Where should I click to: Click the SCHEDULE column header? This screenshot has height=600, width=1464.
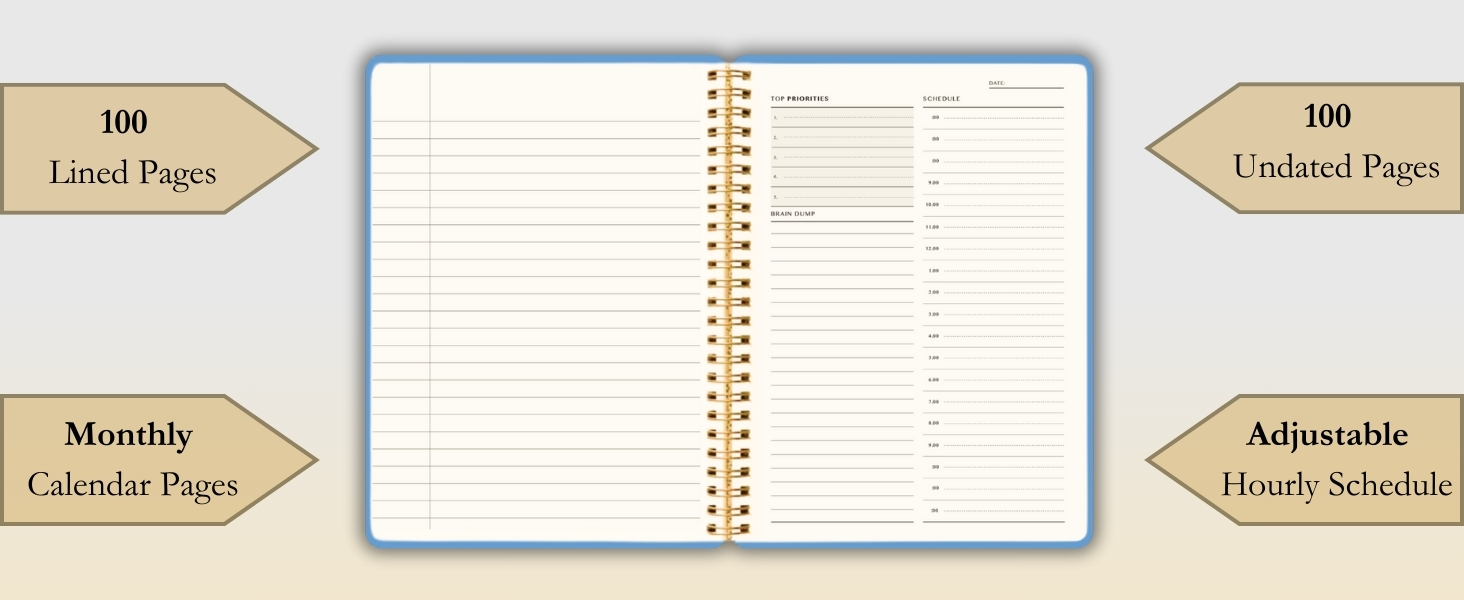pos(940,98)
